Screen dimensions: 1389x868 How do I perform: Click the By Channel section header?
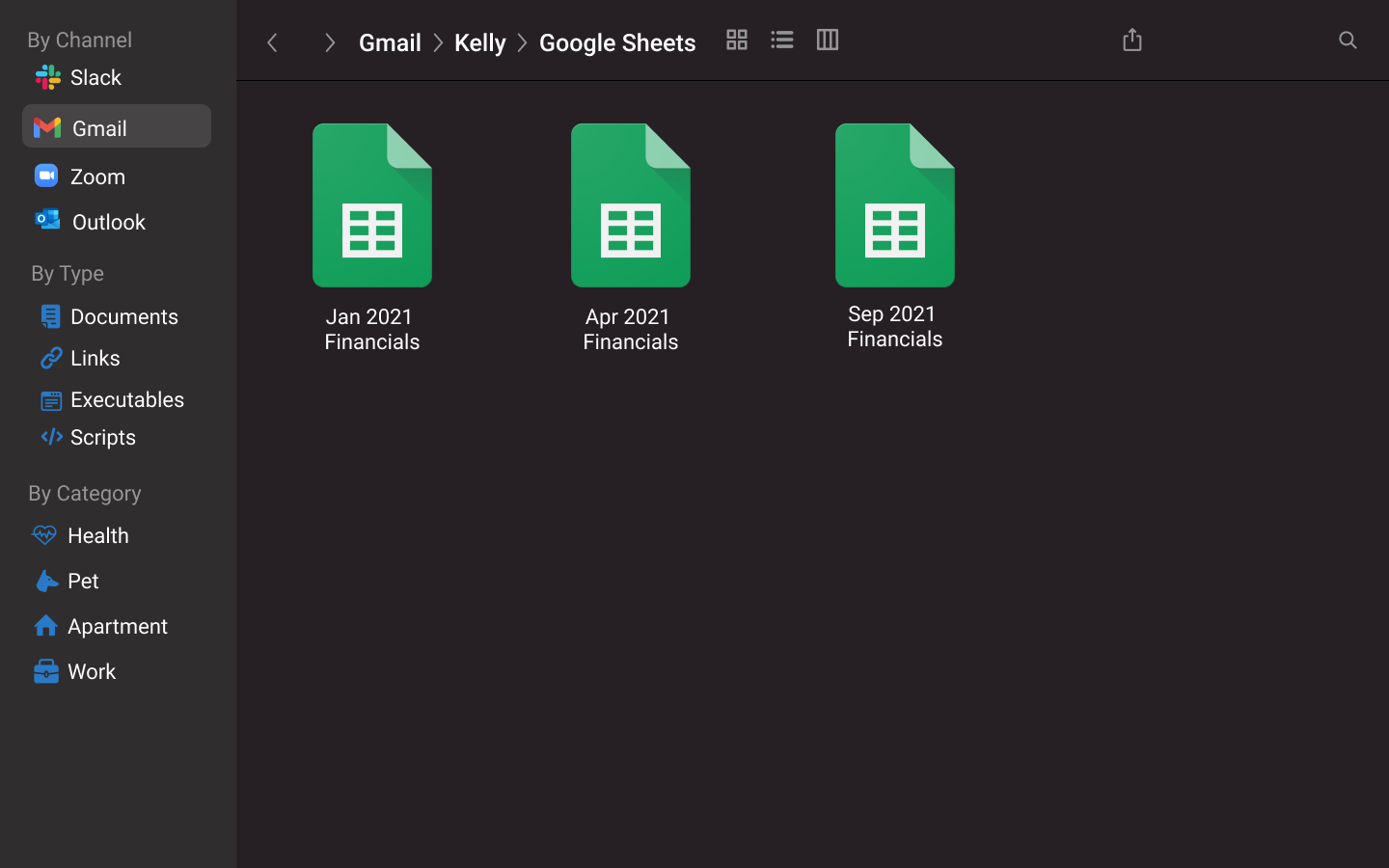80,40
